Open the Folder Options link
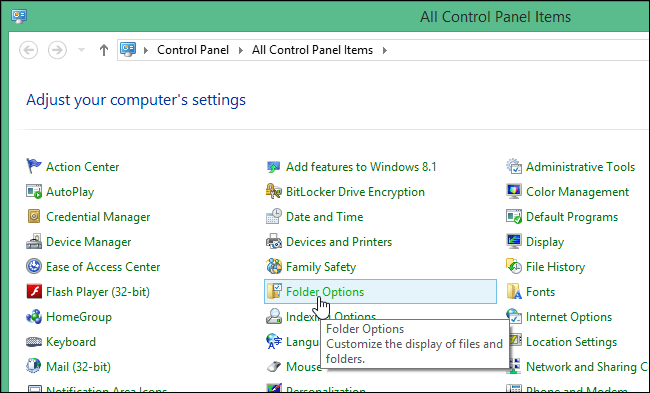 coord(325,292)
